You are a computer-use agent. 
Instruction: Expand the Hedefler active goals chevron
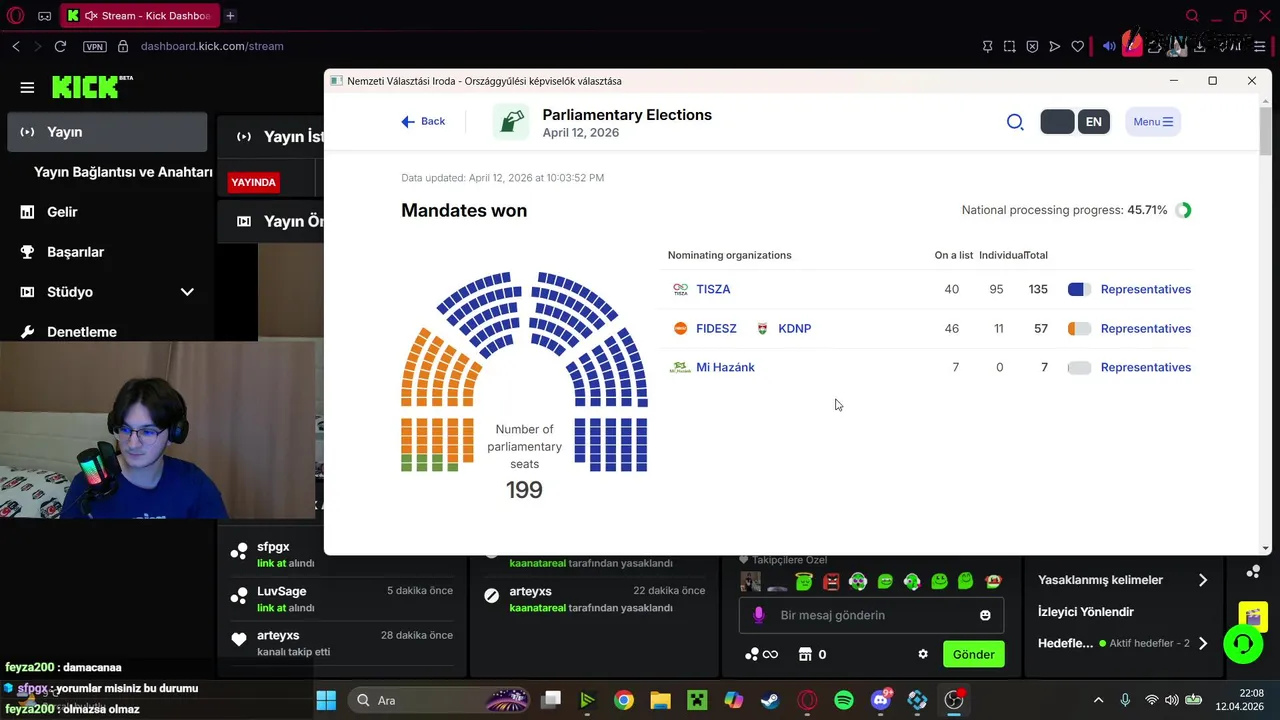click(x=1203, y=643)
